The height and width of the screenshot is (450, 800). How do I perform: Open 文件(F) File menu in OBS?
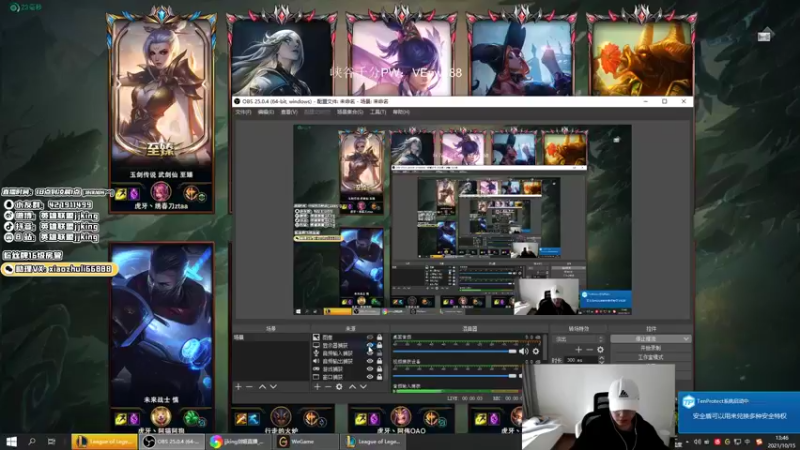tap(243, 112)
